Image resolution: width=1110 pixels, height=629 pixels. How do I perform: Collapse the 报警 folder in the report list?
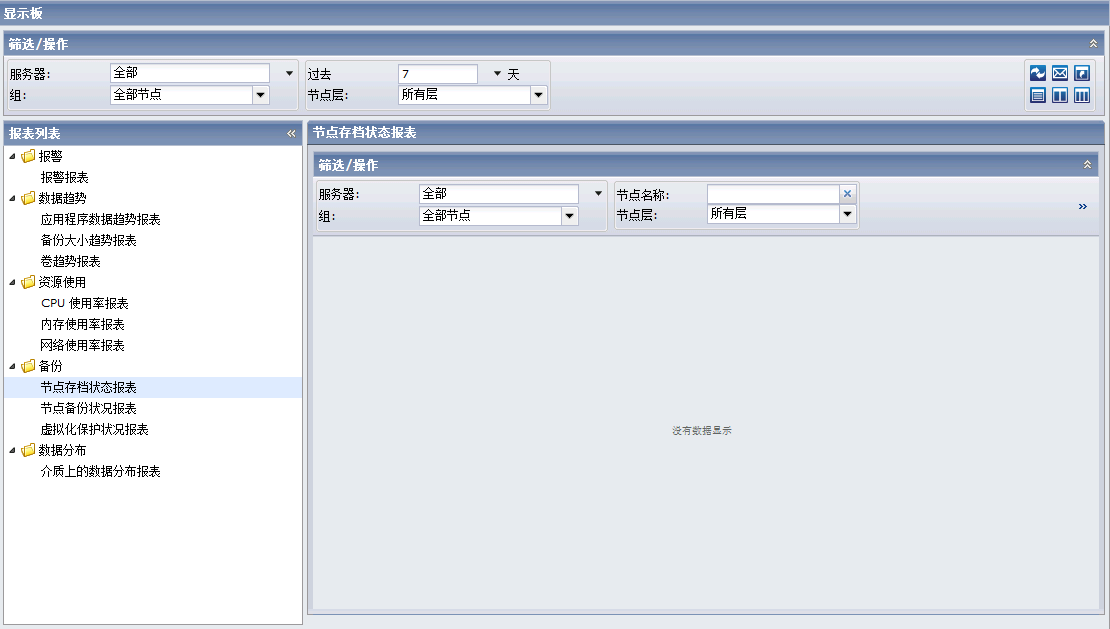tap(12, 156)
